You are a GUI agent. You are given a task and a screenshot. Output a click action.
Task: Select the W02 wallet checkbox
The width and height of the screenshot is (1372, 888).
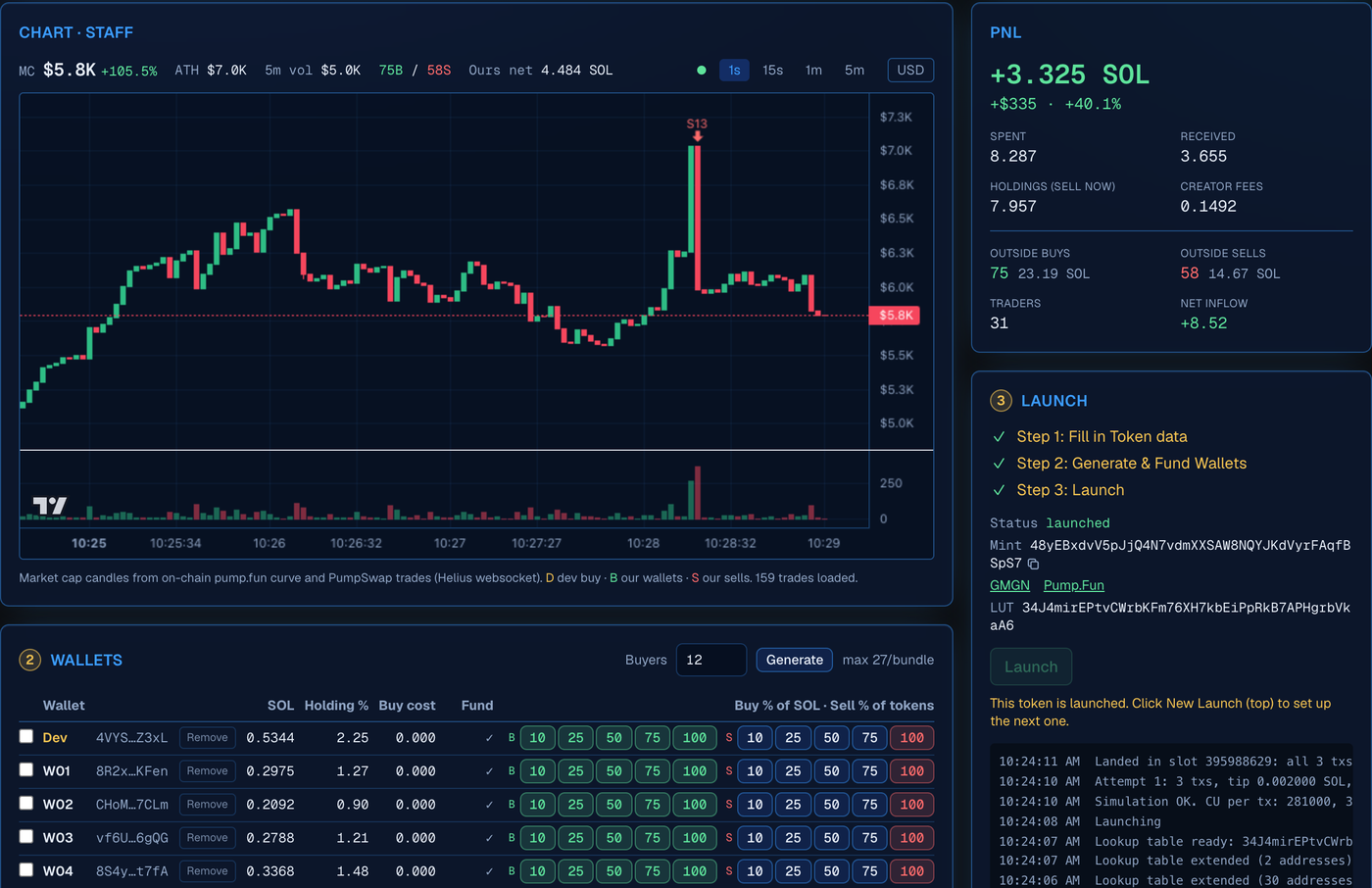coord(26,804)
